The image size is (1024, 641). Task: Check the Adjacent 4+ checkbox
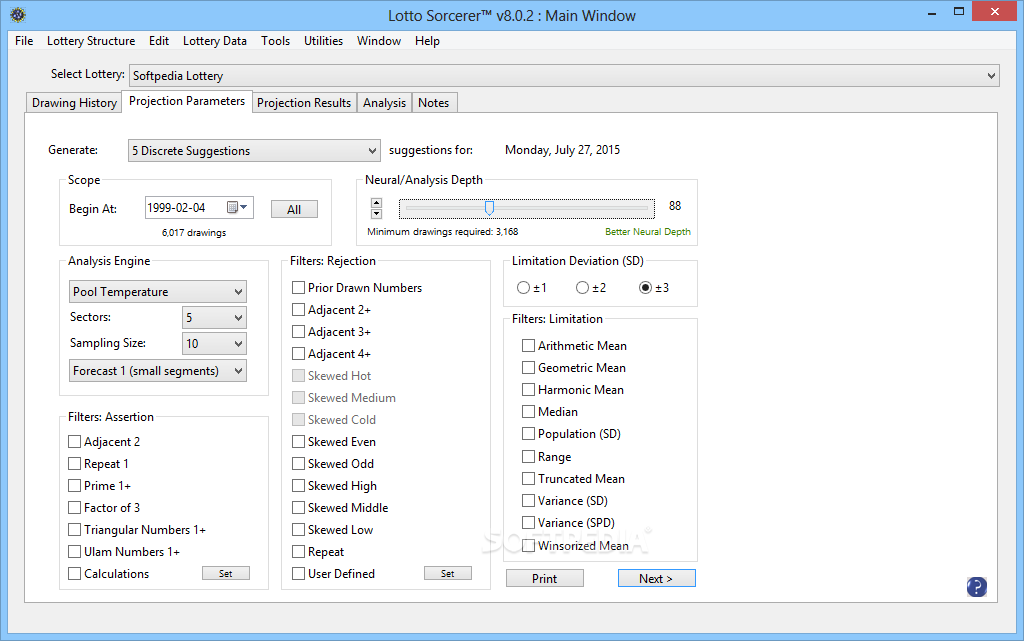298,353
